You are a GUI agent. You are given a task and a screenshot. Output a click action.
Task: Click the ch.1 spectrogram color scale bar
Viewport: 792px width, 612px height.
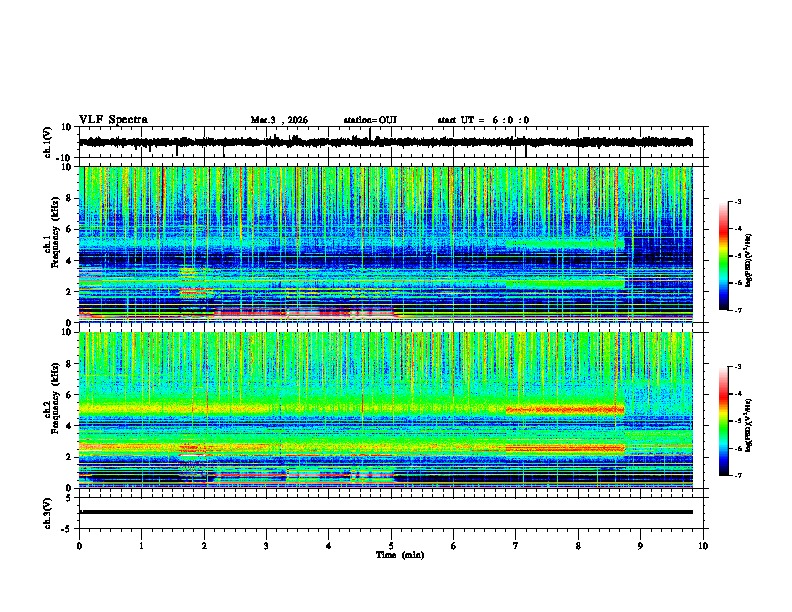click(x=724, y=256)
